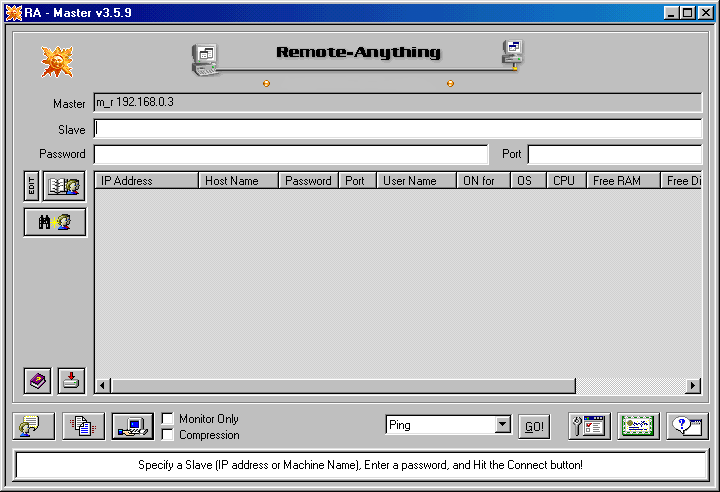Click the purple help book icon
This screenshot has width=720, height=492.
(38, 381)
